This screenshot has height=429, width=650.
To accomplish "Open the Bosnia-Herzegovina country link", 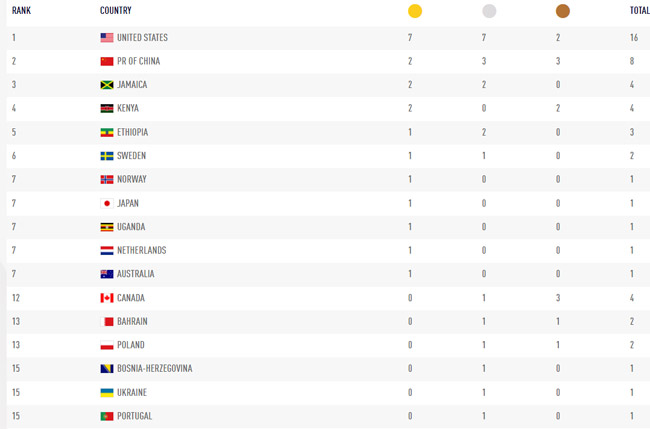I will pos(155,369).
